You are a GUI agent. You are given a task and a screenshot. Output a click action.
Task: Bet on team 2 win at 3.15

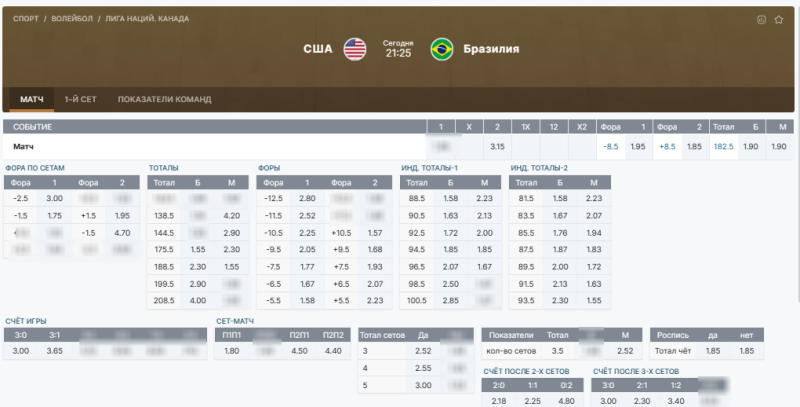click(497, 146)
